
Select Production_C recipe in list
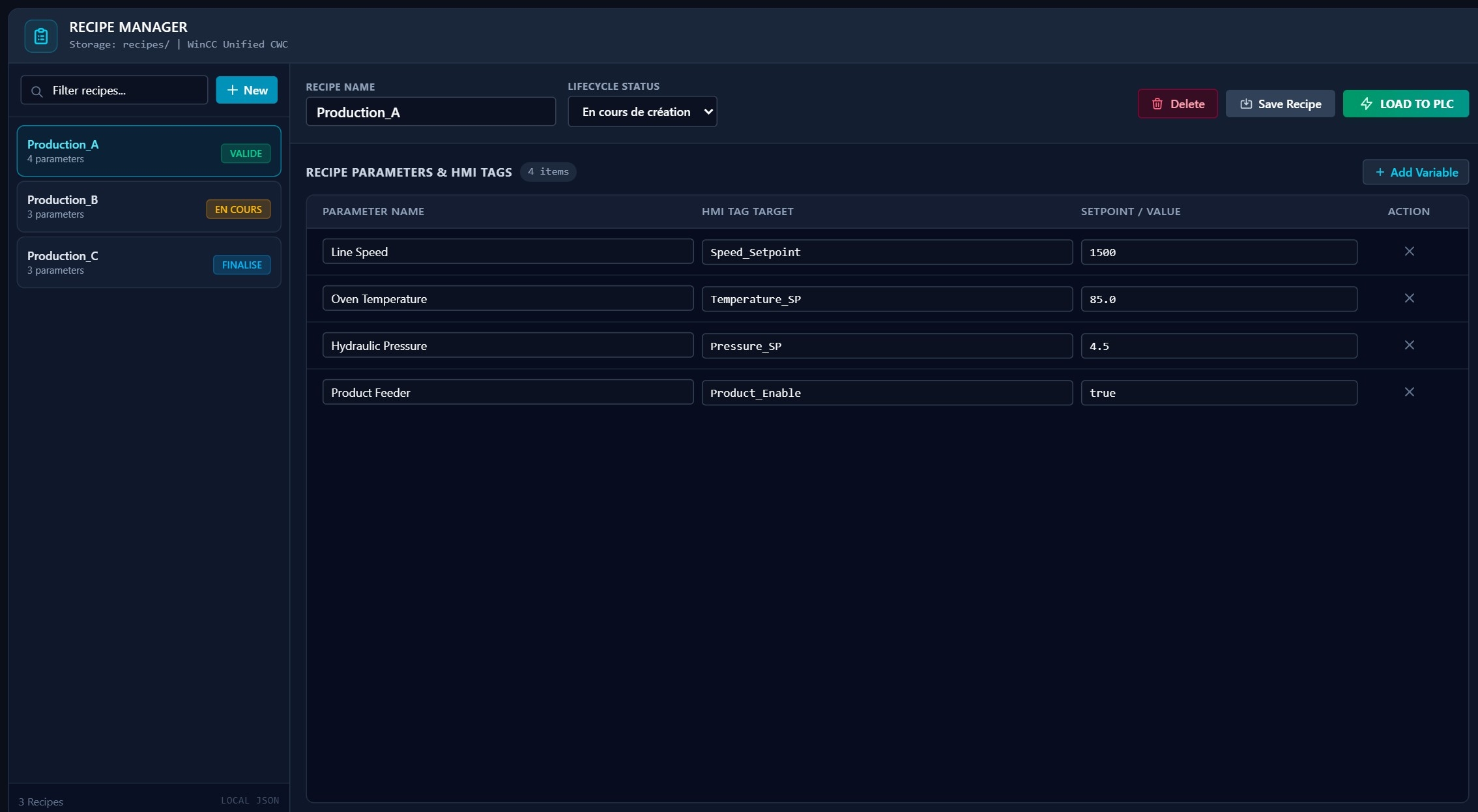(149, 263)
